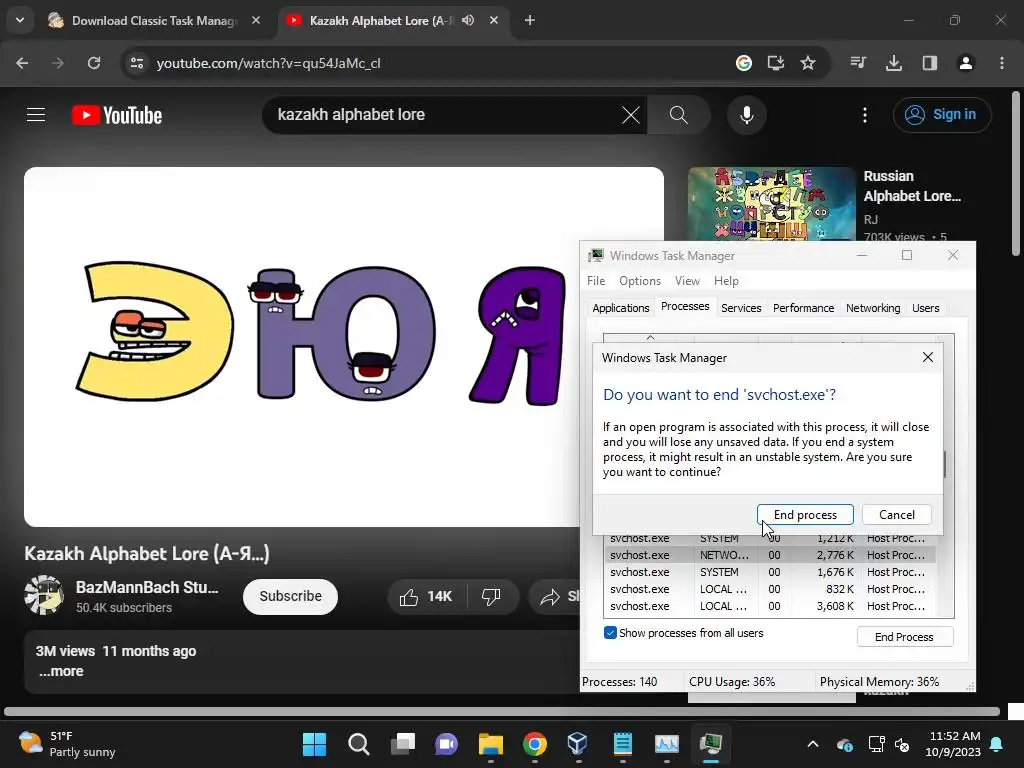Click the YouTube search magnifier button
The image size is (1024, 768).
tap(679, 116)
